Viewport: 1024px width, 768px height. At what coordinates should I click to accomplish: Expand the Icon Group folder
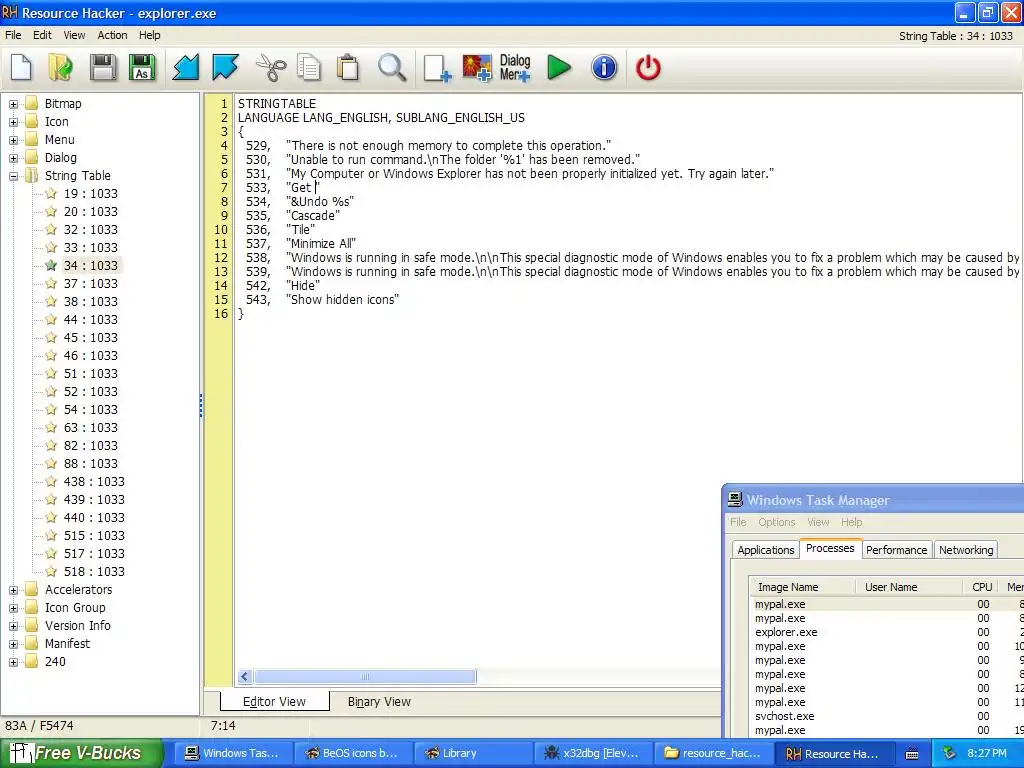tap(13, 608)
